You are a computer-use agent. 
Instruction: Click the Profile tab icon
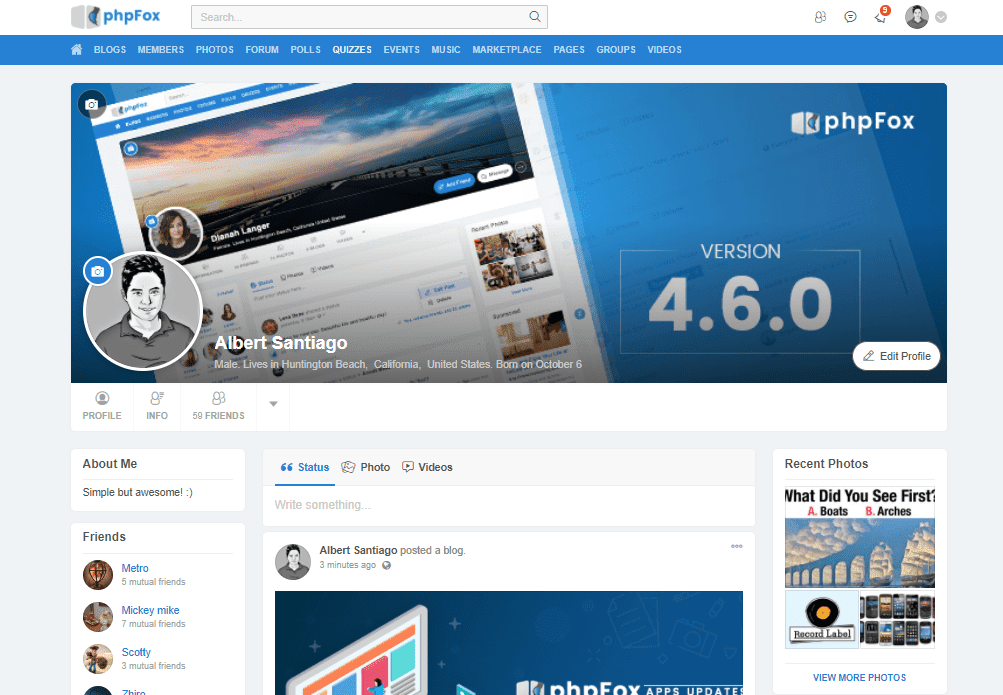[102, 398]
